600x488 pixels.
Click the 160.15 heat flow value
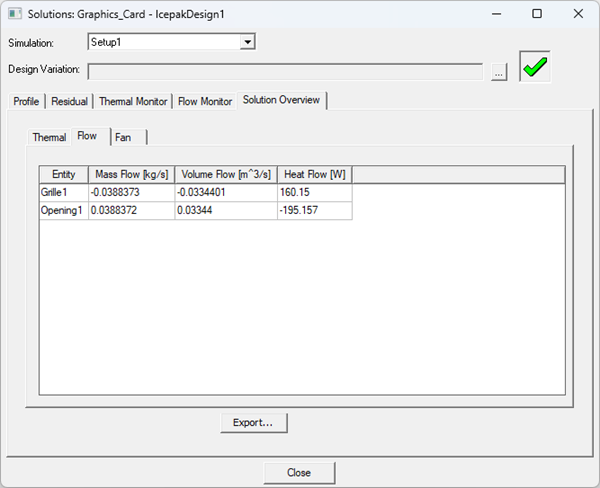pyautogui.click(x=315, y=192)
